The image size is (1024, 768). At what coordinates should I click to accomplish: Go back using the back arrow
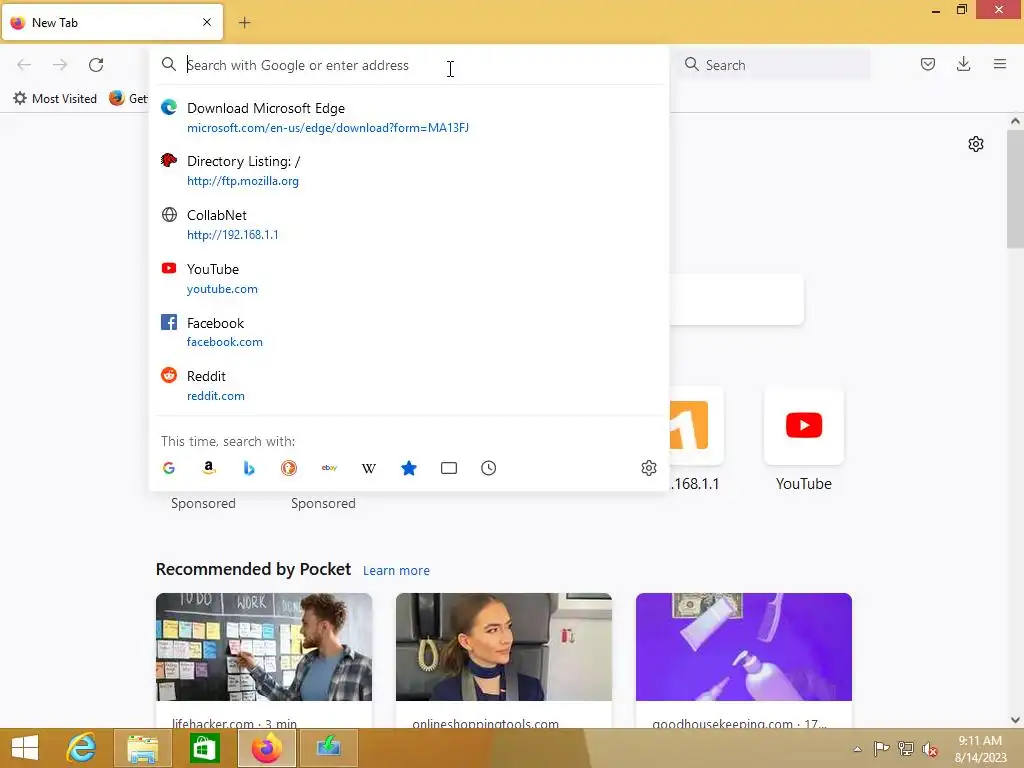(x=24, y=65)
